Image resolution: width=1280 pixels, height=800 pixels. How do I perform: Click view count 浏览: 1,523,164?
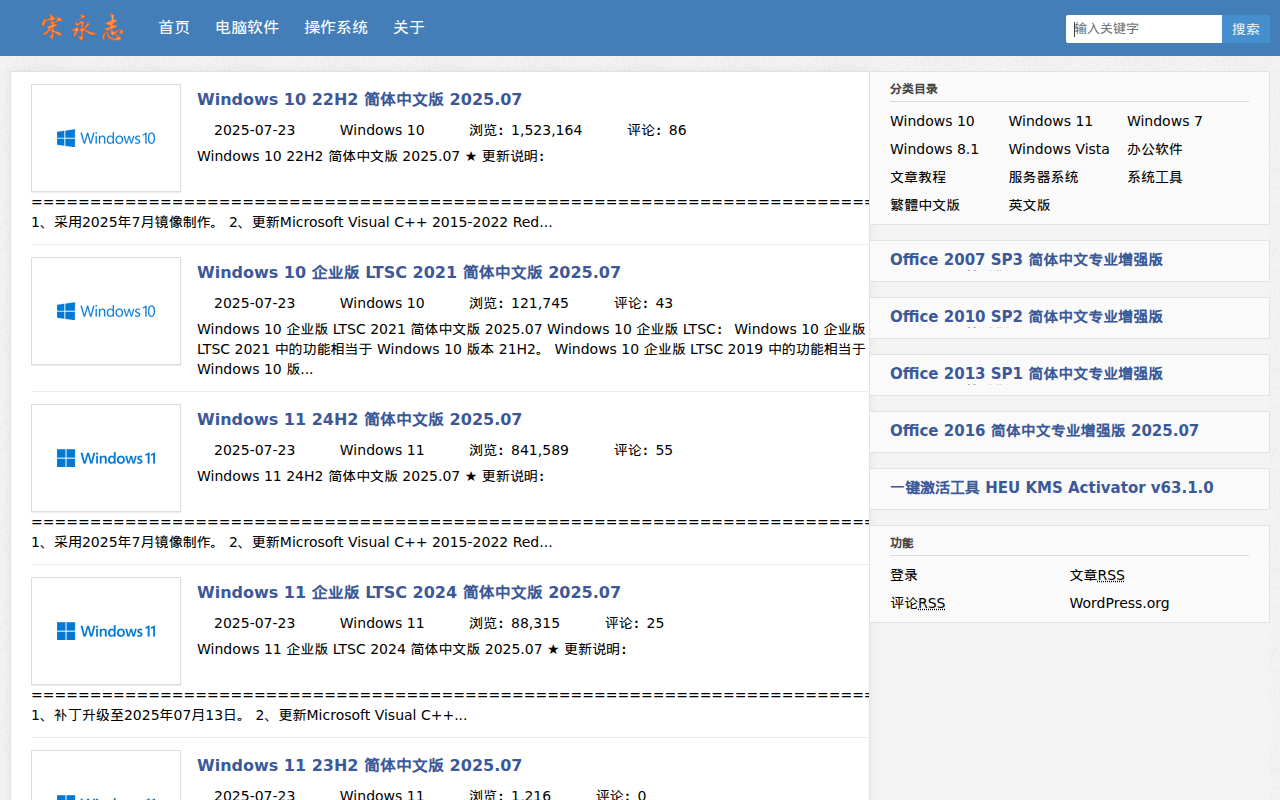click(x=526, y=130)
